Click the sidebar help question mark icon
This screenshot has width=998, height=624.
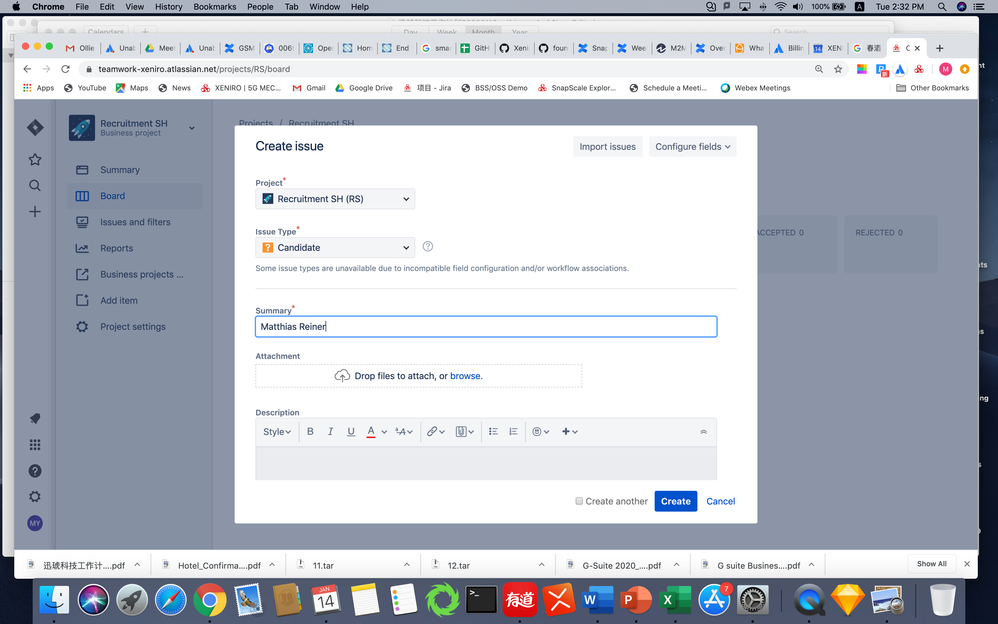[35, 471]
